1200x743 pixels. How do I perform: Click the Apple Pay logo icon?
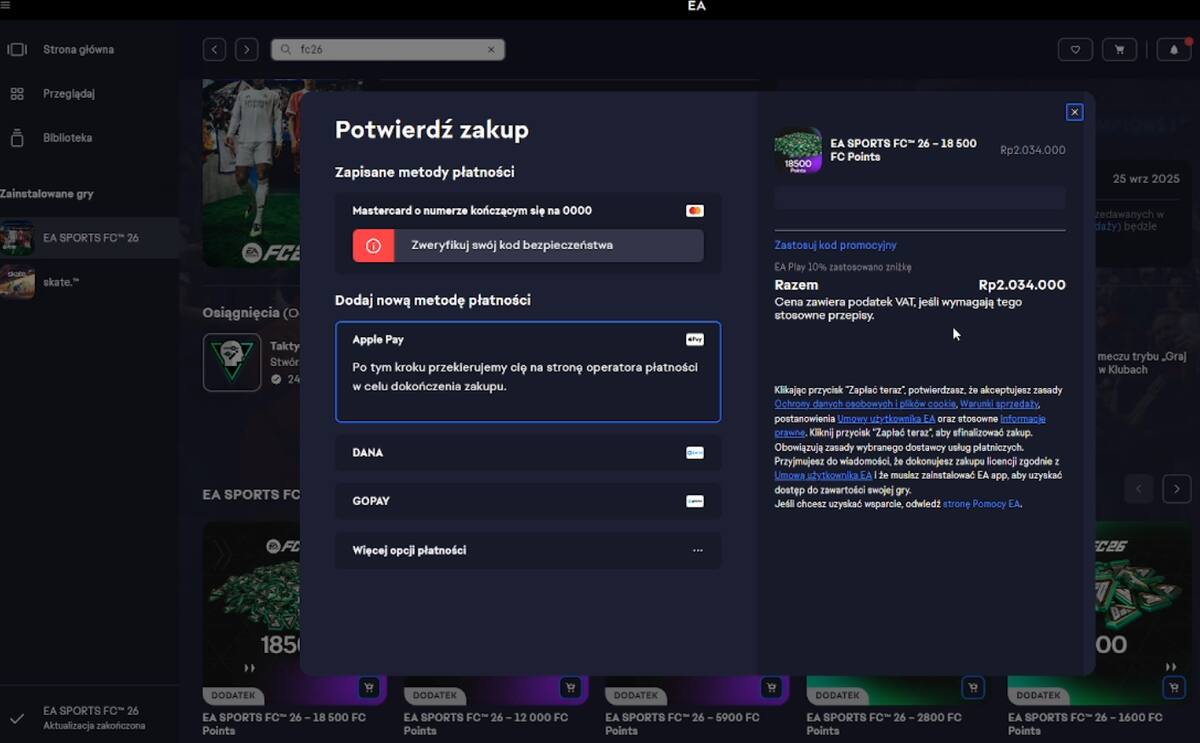click(x=695, y=340)
